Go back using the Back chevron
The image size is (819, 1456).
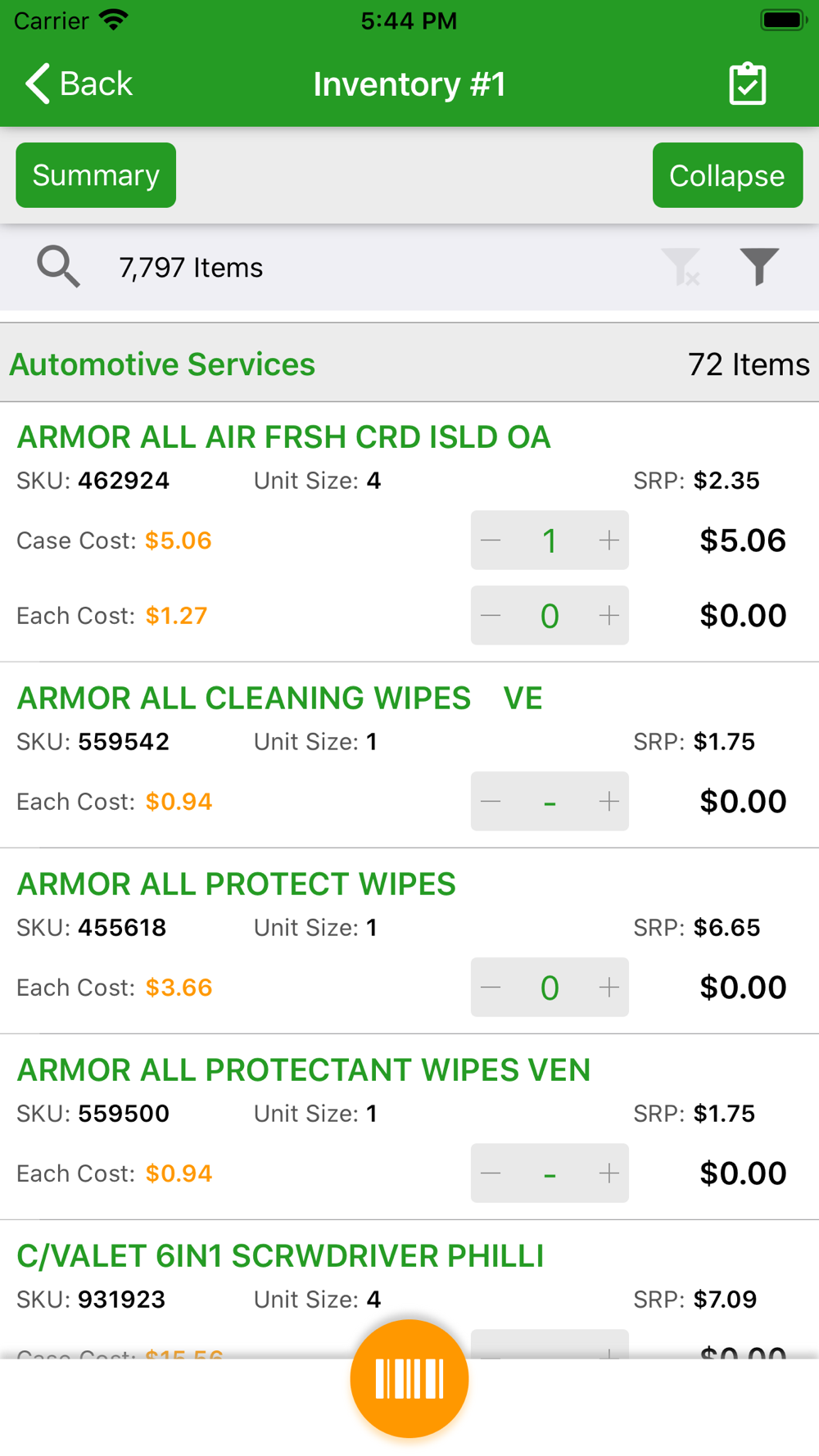[79, 84]
